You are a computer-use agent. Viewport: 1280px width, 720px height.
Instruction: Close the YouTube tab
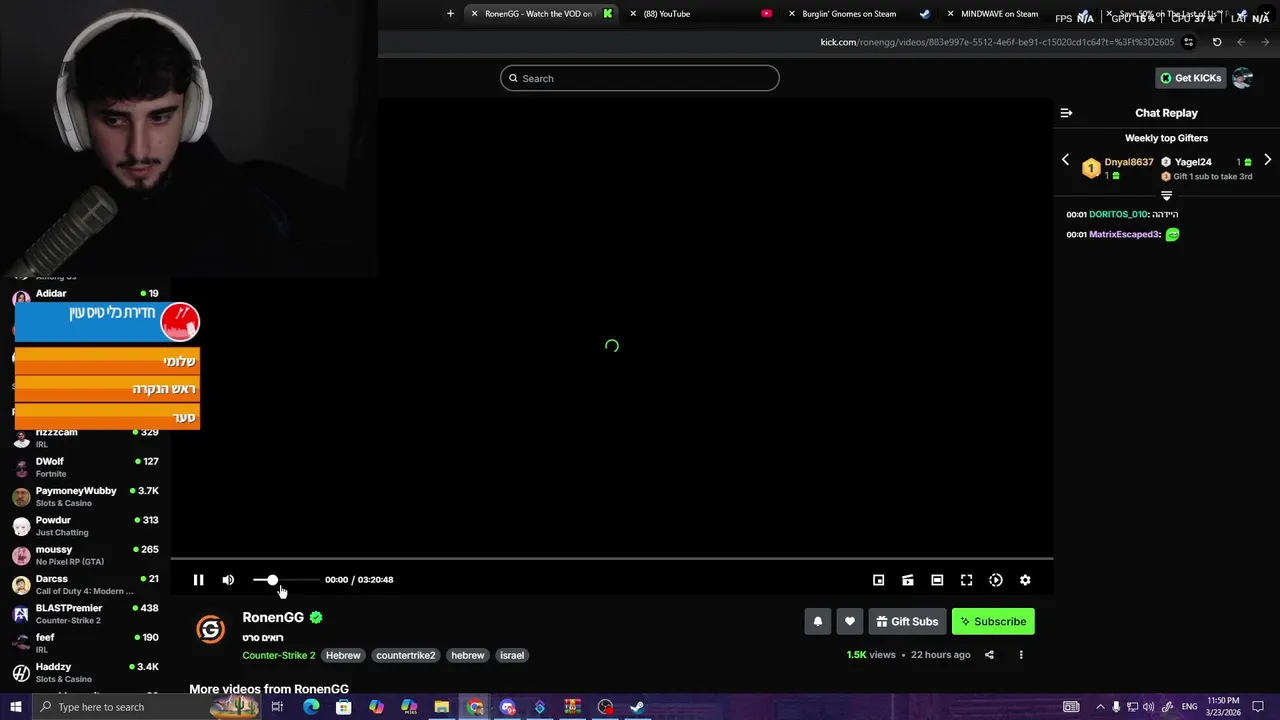[633, 14]
